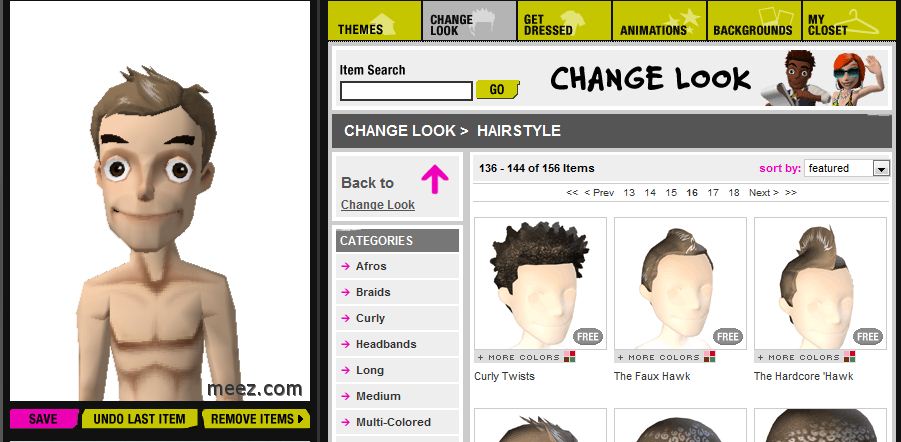Screen dimensions: 901x442
Task: Click the Undo Last Item button
Action: [x=140, y=419]
